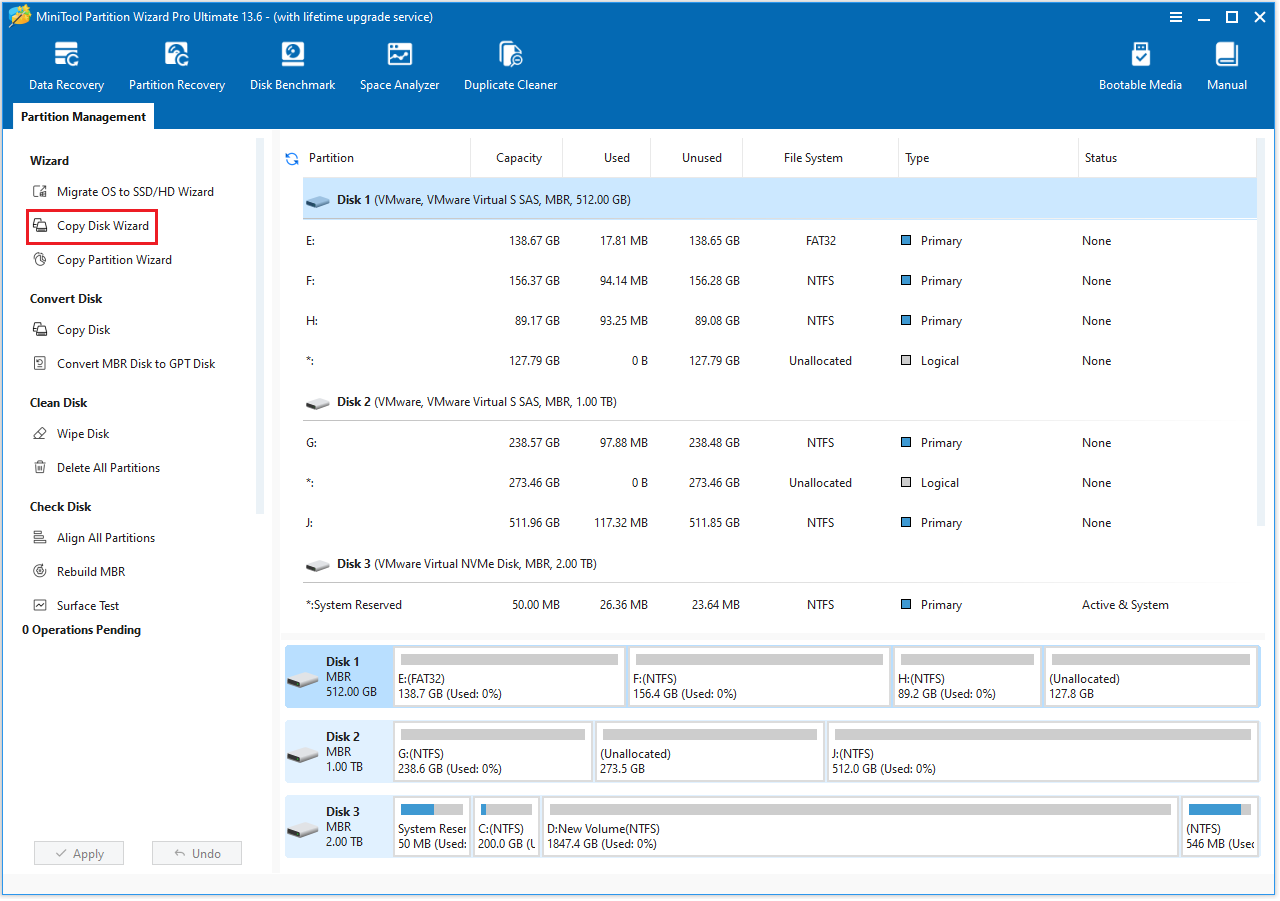Open Space Analyzer

[x=400, y=67]
